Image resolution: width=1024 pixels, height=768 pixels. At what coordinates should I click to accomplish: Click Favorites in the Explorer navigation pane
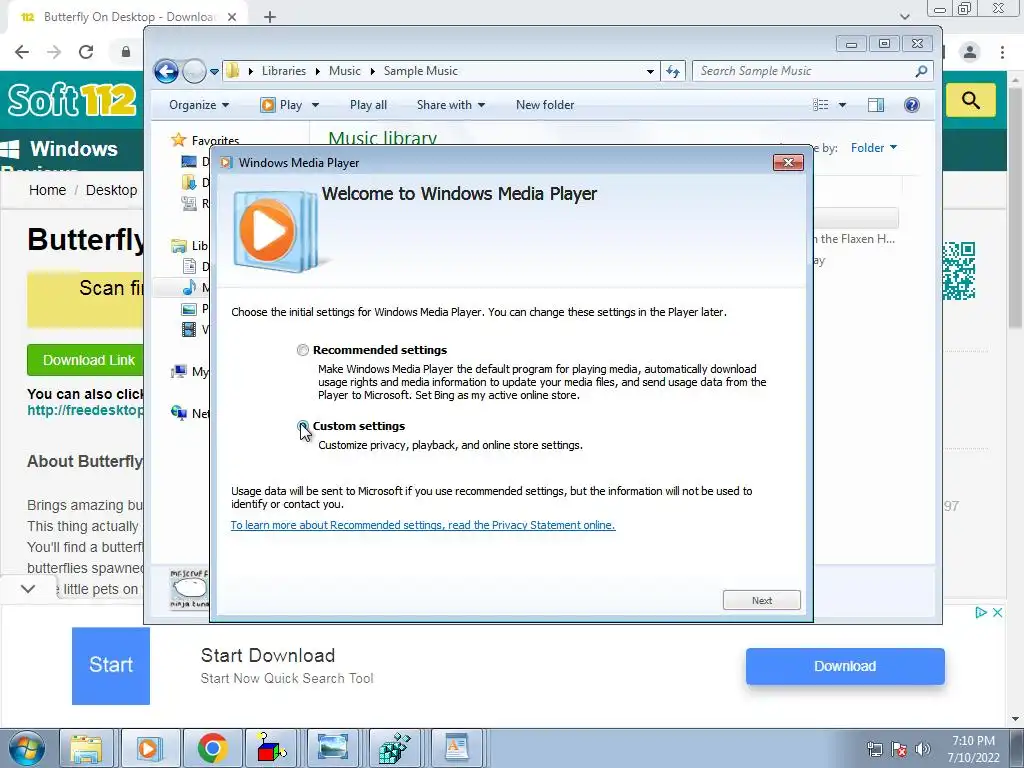[215, 140]
